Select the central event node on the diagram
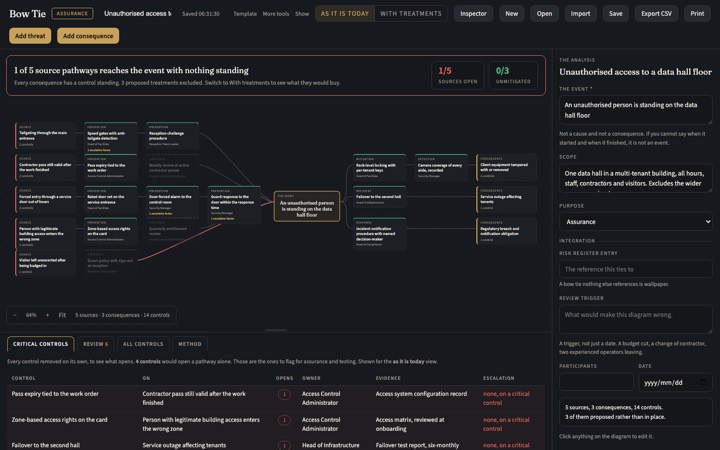This screenshot has height=450, width=720. click(307, 207)
